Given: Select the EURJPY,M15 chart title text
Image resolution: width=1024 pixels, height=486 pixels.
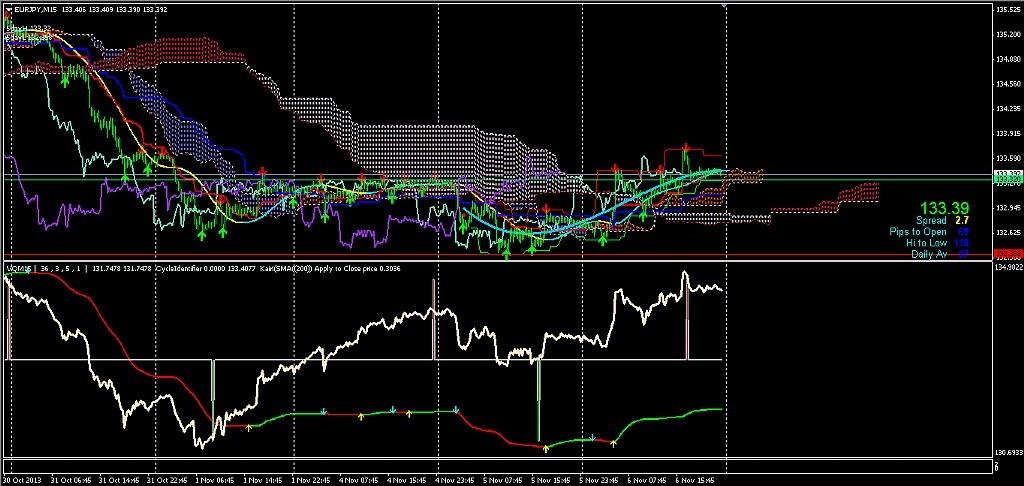Looking at the screenshot, I should click(36, 10).
